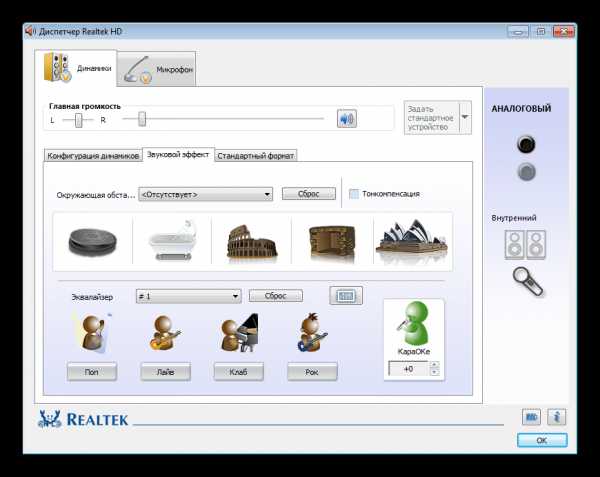Viewport: 600px width, 477px height.
Task: Apply the Поп equalizer preset button
Action: point(92,372)
